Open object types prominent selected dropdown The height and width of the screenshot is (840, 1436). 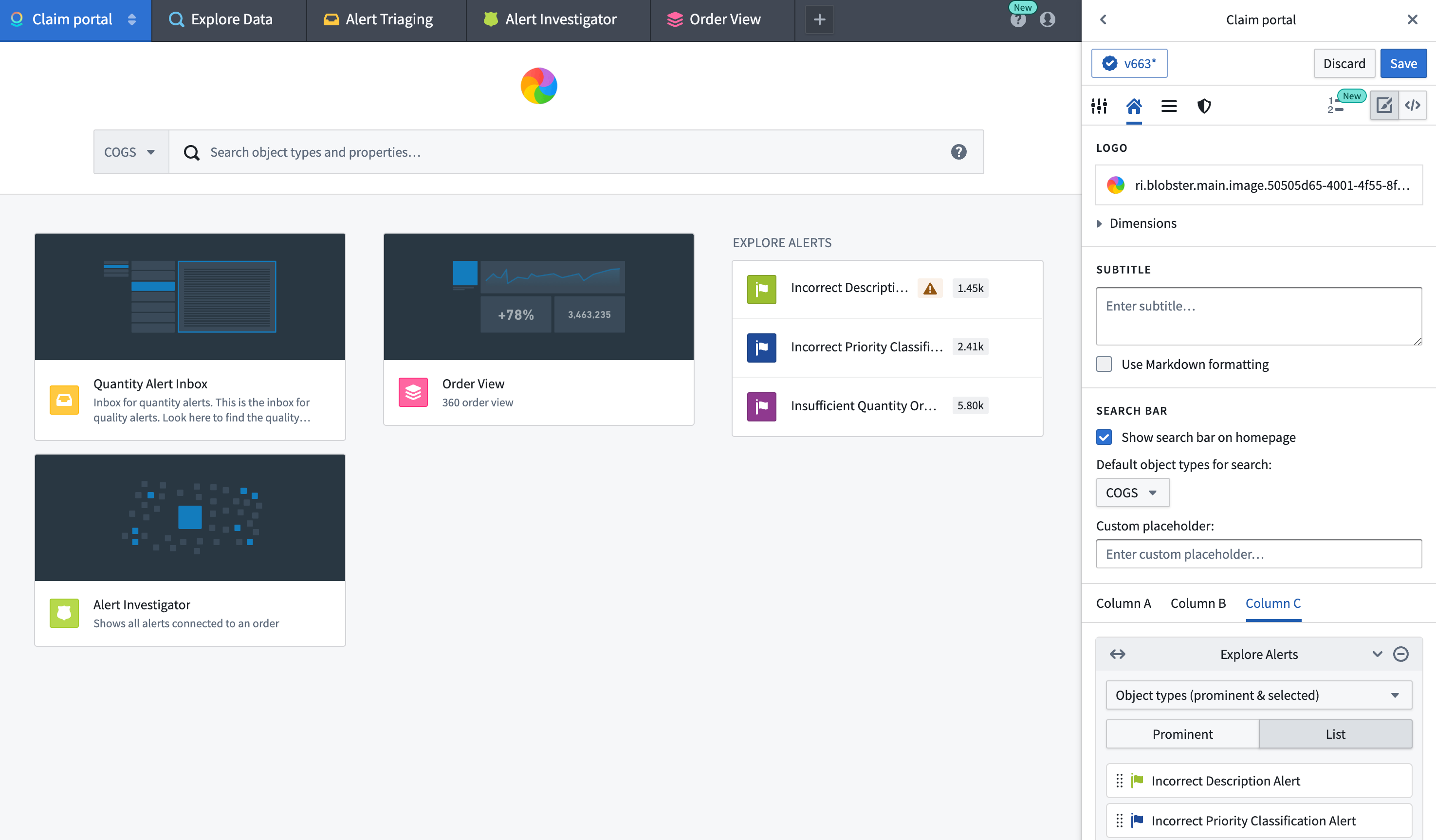click(1258, 695)
